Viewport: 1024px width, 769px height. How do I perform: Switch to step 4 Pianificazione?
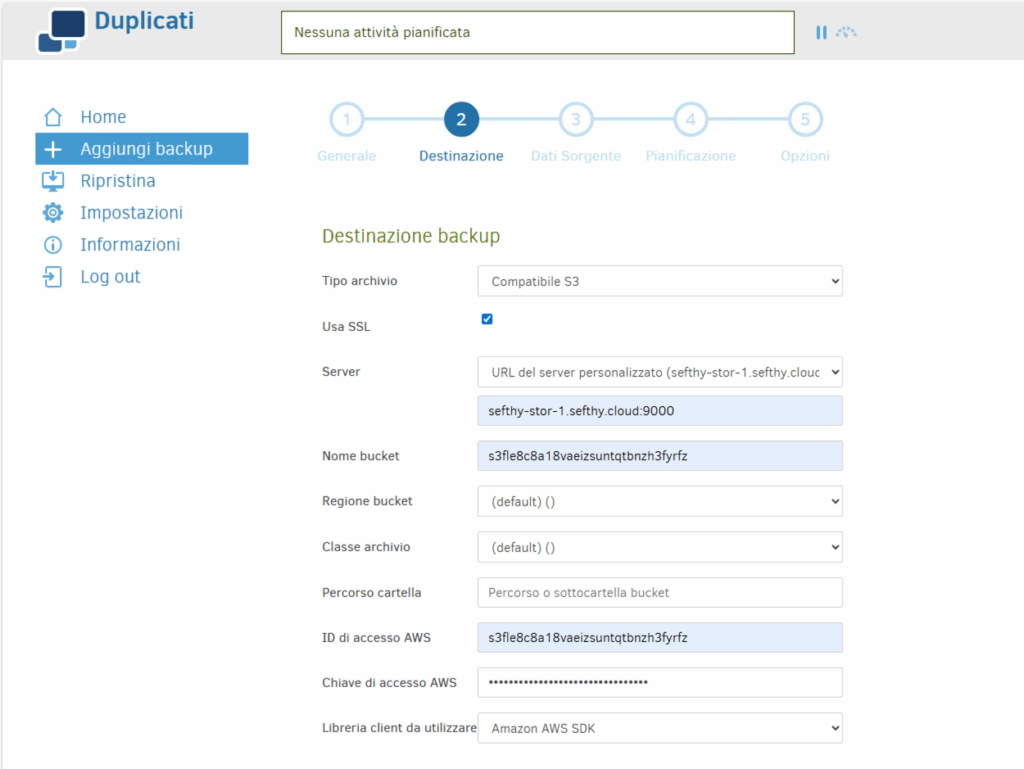pos(690,120)
